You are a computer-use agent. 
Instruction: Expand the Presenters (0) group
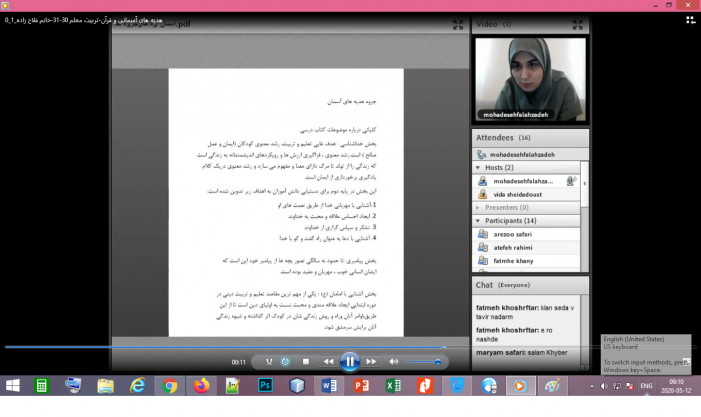coord(478,207)
